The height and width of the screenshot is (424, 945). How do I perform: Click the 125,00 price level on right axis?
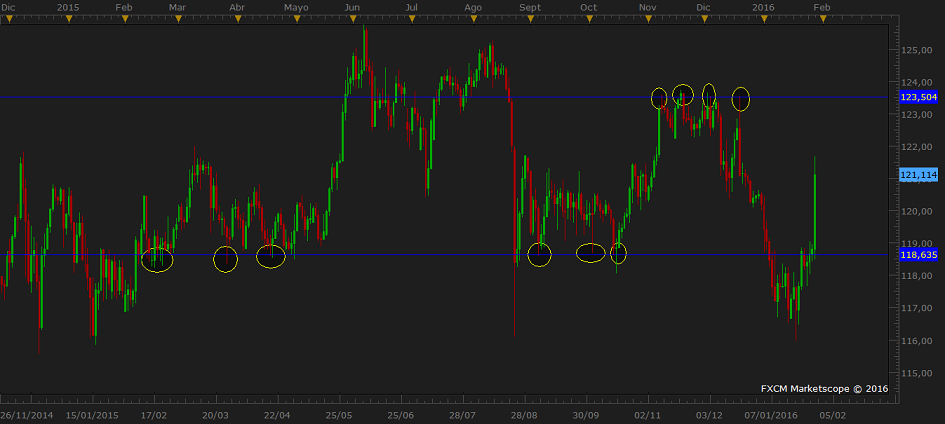click(x=917, y=50)
